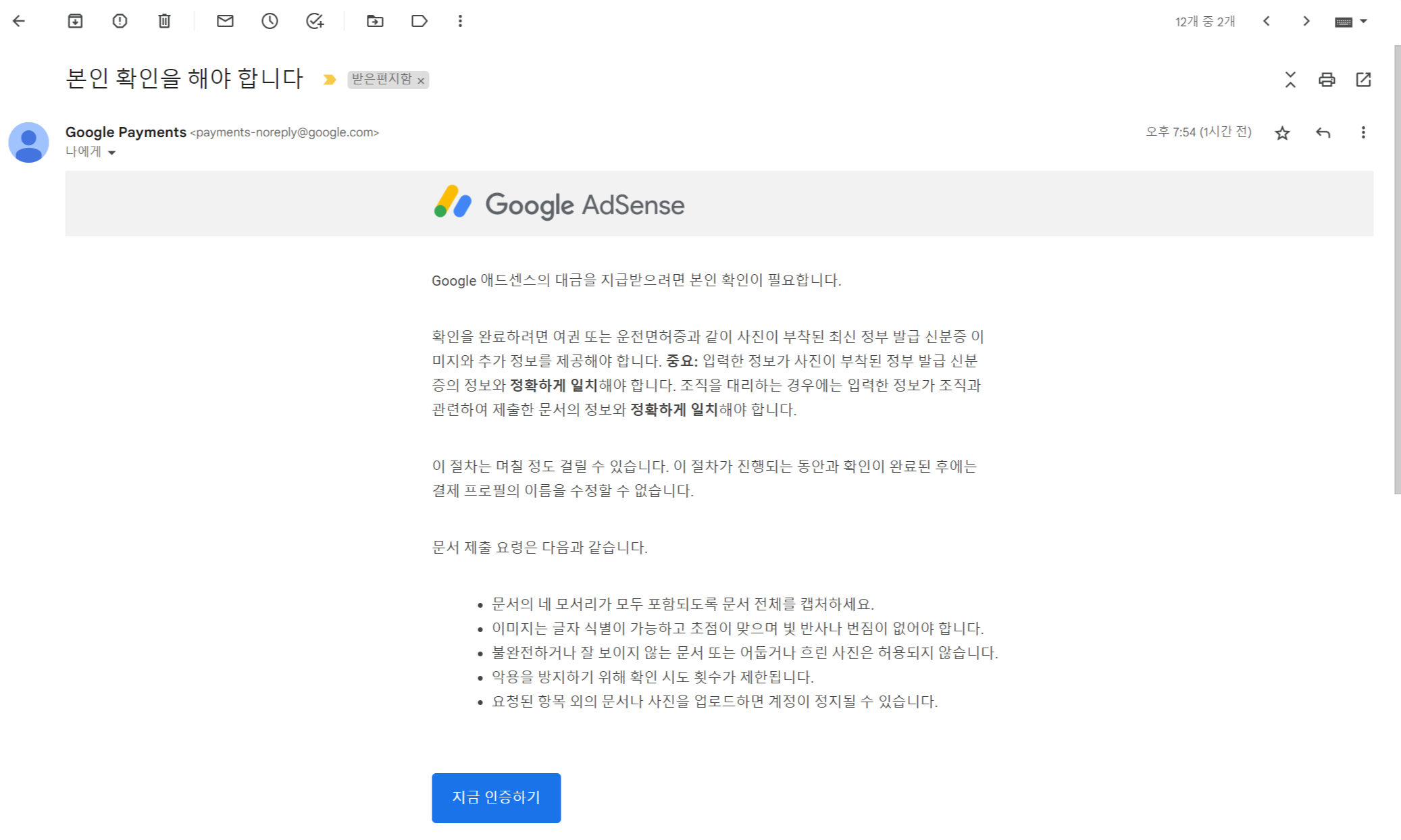Archive this email
The width and height of the screenshot is (1401, 840).
[x=75, y=21]
